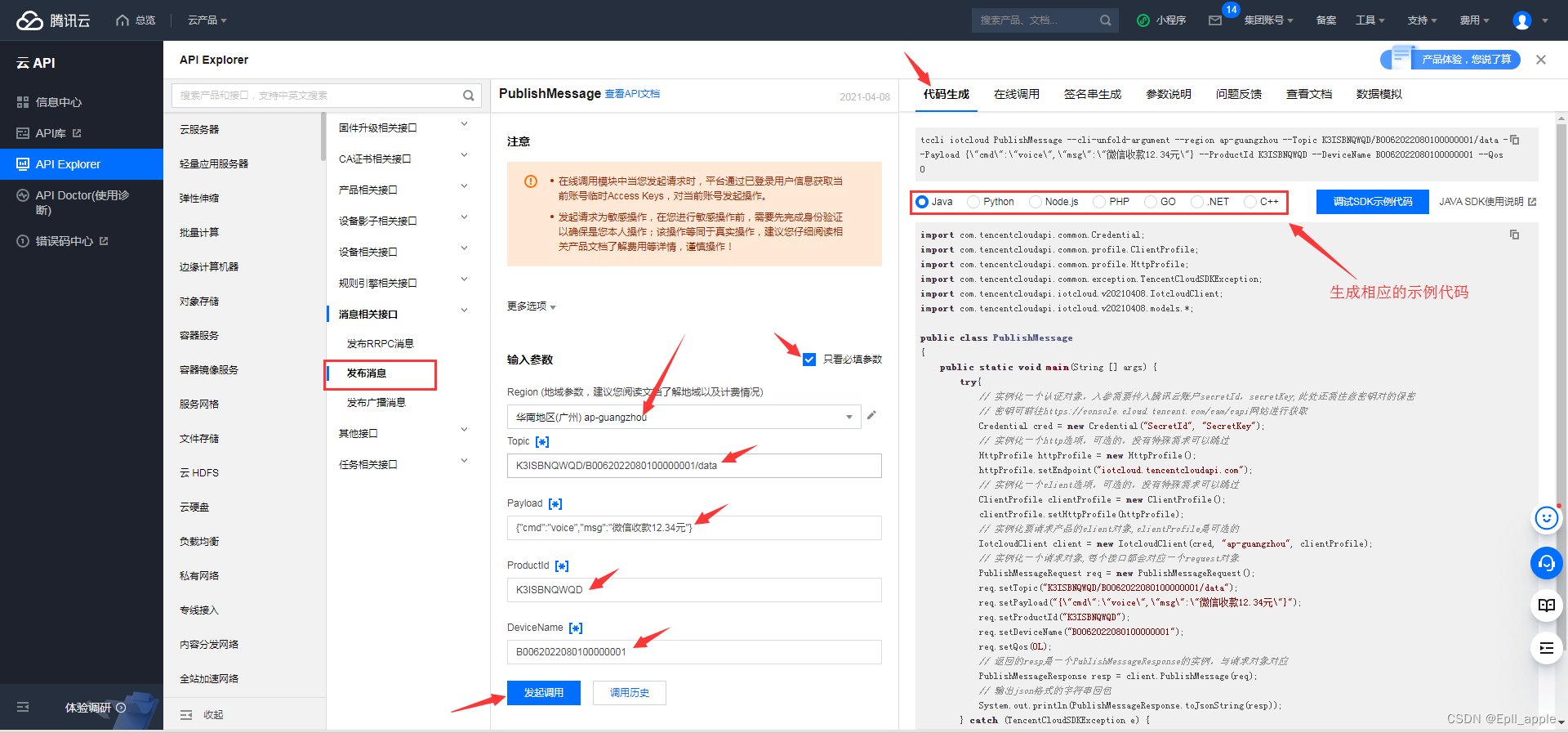Screen dimensions: 1568x733
Task: Switch to 在线调用 tab
Action: 1017,94
